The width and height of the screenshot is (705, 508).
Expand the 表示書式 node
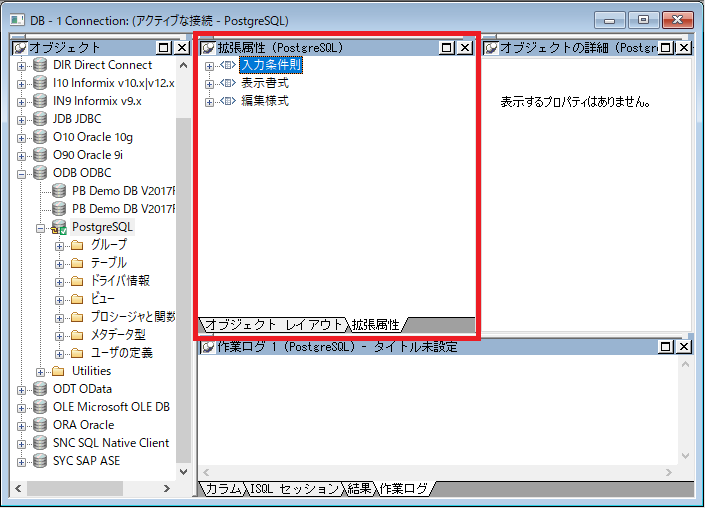[210, 83]
